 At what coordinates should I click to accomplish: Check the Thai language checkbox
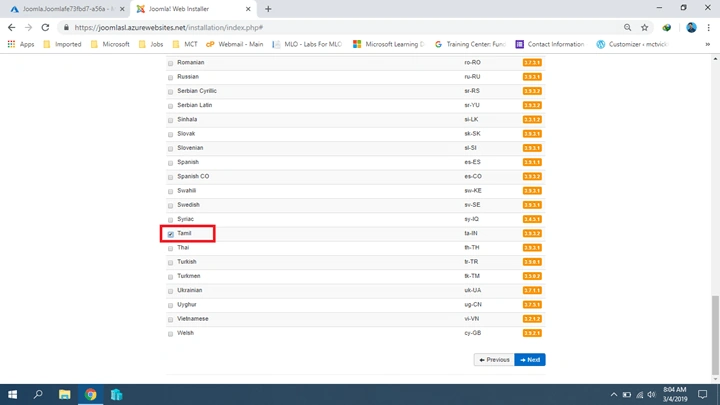click(x=170, y=248)
